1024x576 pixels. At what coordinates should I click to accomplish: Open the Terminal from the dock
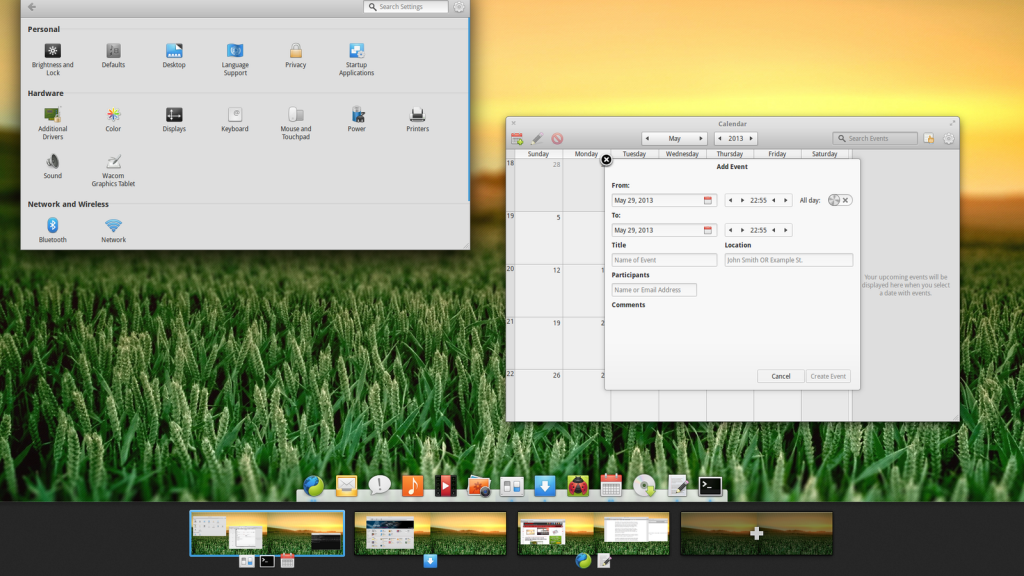[x=710, y=486]
